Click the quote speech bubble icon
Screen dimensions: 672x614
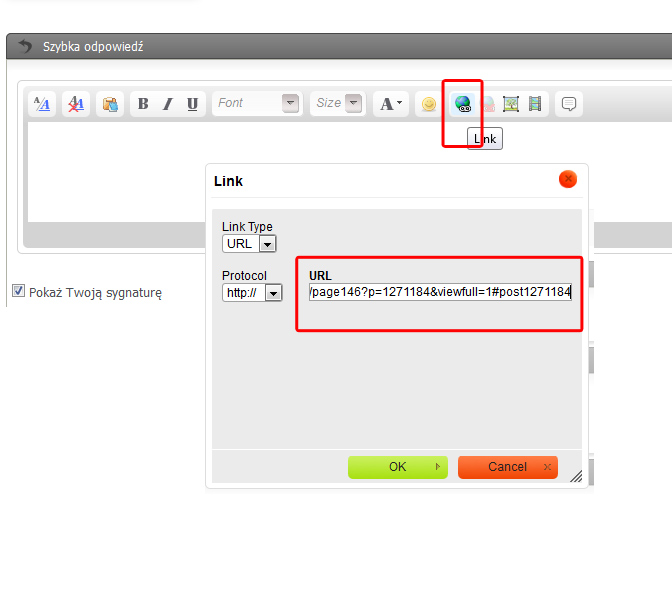tap(569, 104)
